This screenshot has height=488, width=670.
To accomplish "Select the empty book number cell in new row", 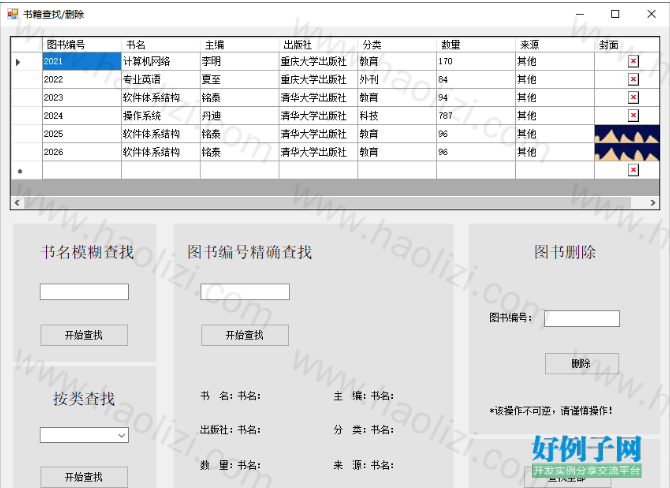I will [x=82, y=171].
